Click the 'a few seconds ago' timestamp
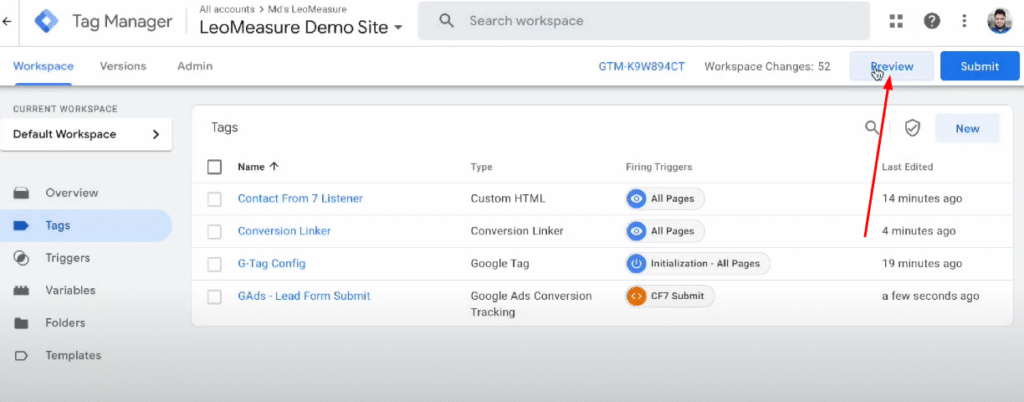This screenshot has width=1024, height=402. point(931,296)
